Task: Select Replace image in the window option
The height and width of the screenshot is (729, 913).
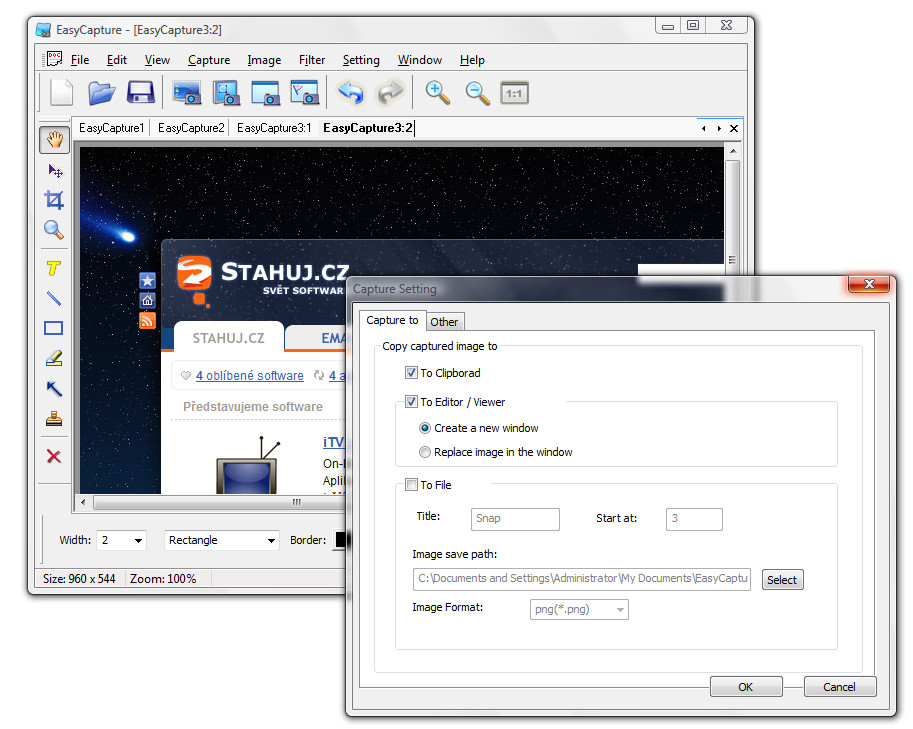Action: click(425, 452)
